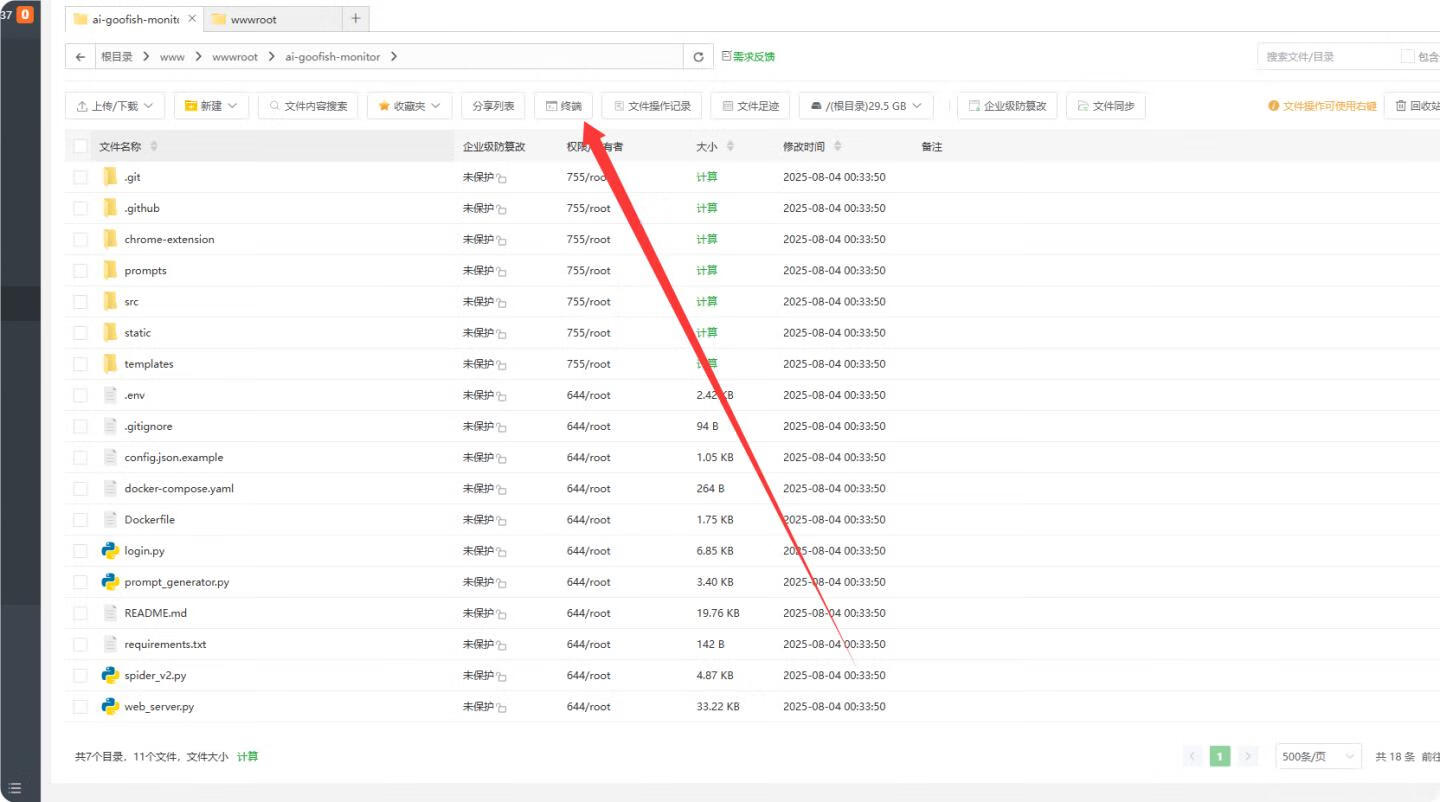Click the back arrow in path bar
The width and height of the screenshot is (1440, 802).
[81, 57]
